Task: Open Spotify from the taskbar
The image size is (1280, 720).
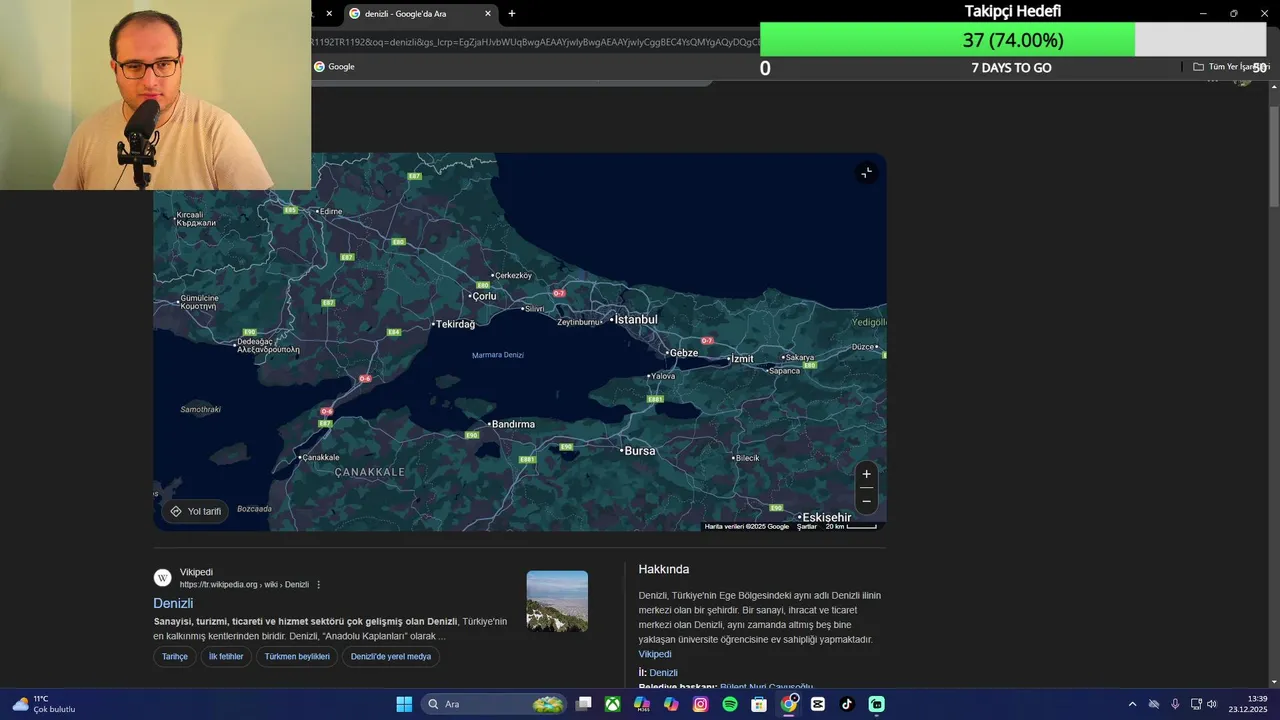Action: (x=730, y=704)
